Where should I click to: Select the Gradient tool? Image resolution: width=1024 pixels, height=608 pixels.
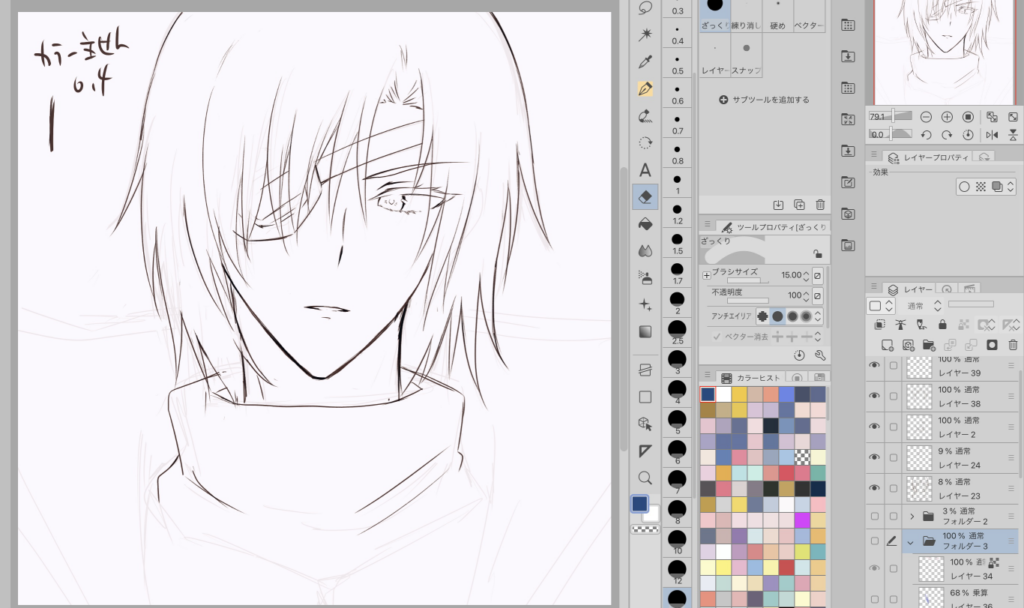(645, 331)
